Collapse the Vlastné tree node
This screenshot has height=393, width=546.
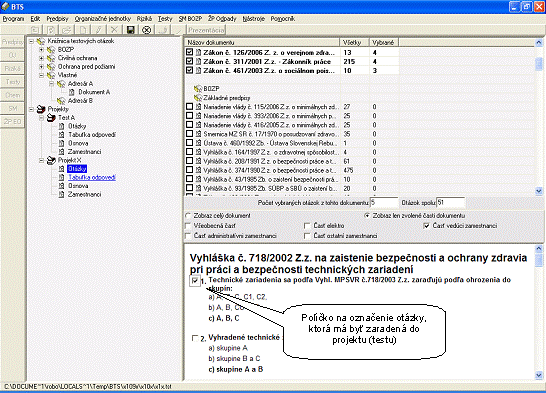(41, 75)
